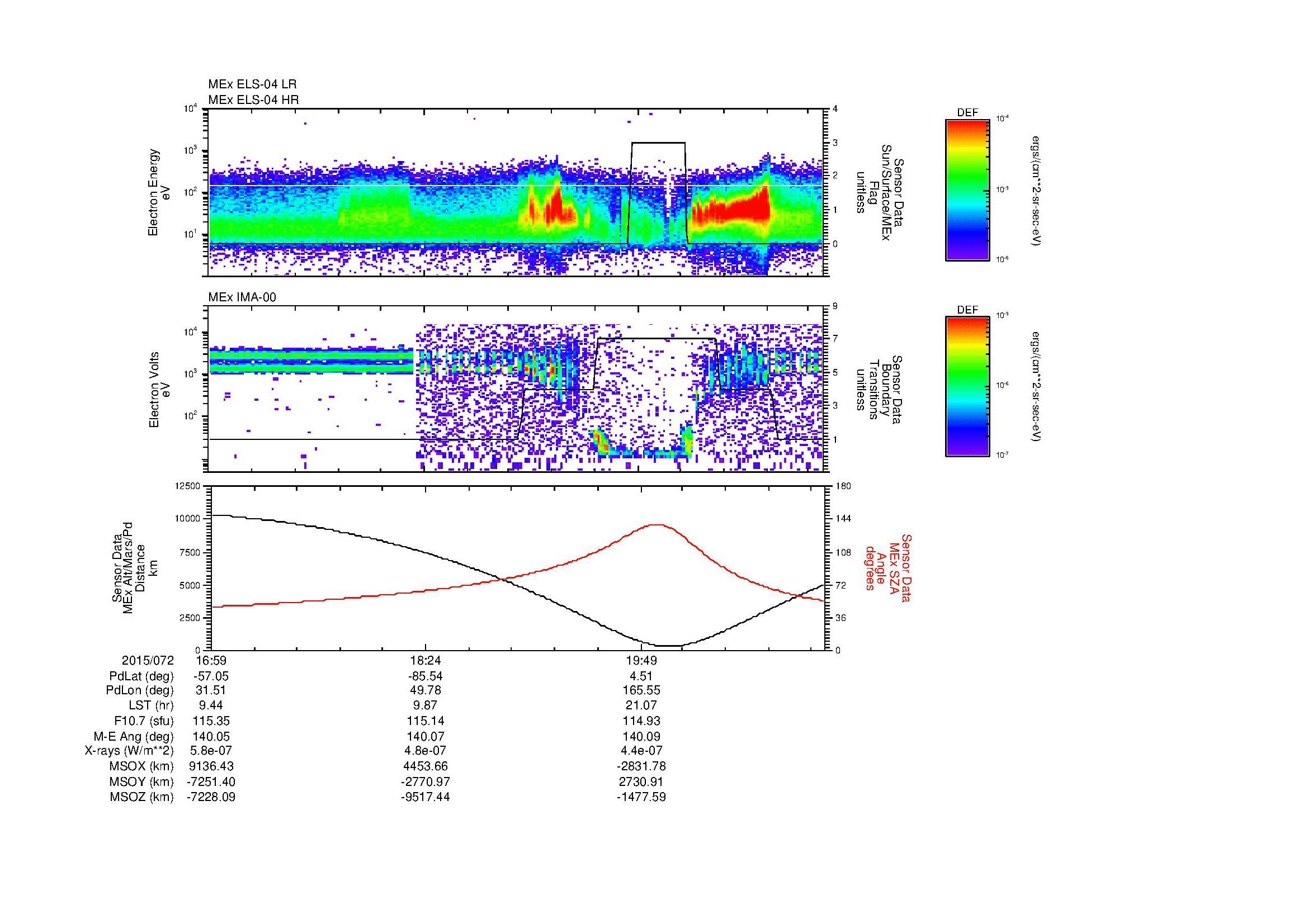The width and height of the screenshot is (1308, 924).
Task: Click the 'MSOZ (km)' row label
Action: coord(141,797)
